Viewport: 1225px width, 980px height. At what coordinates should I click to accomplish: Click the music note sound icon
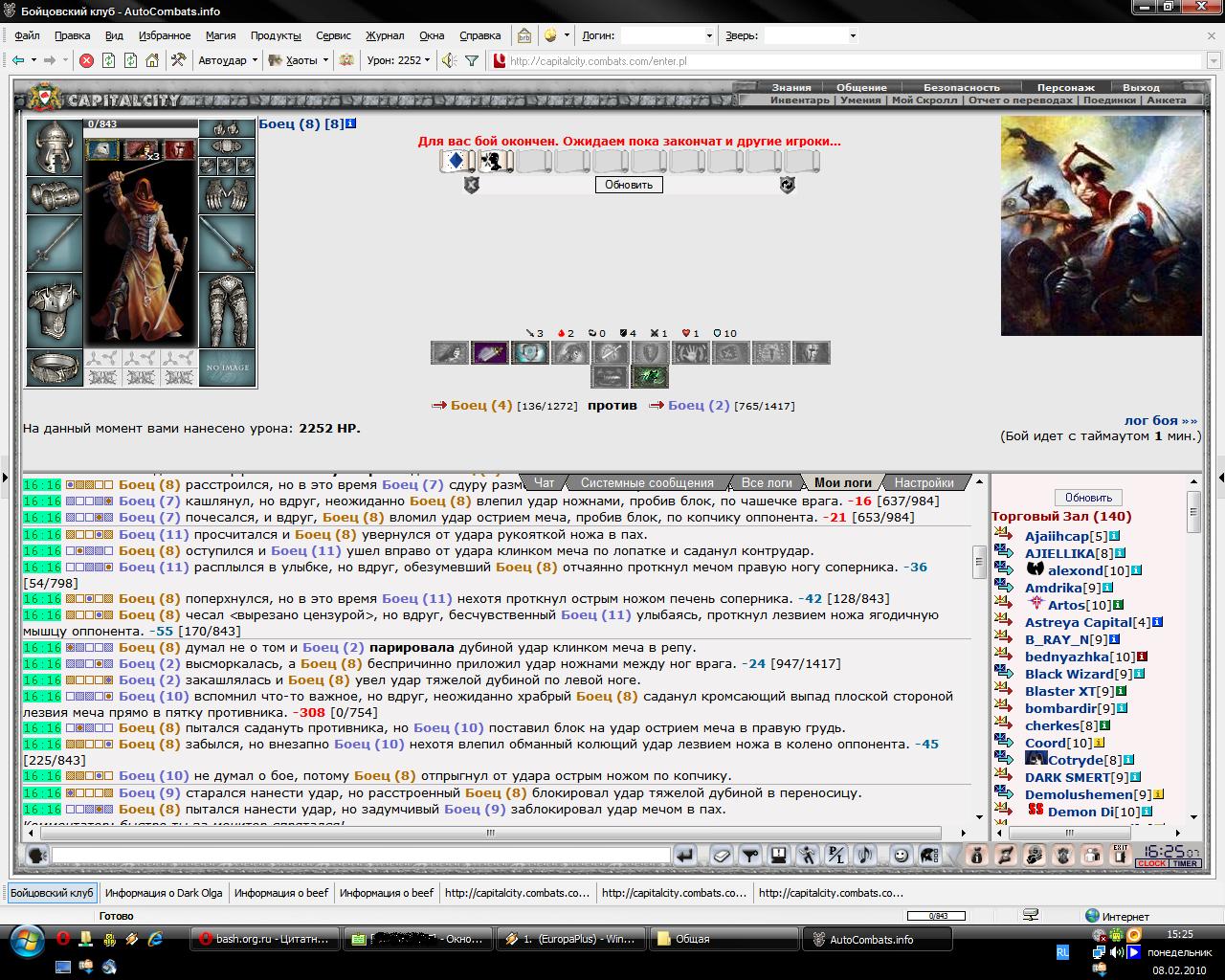click(864, 856)
